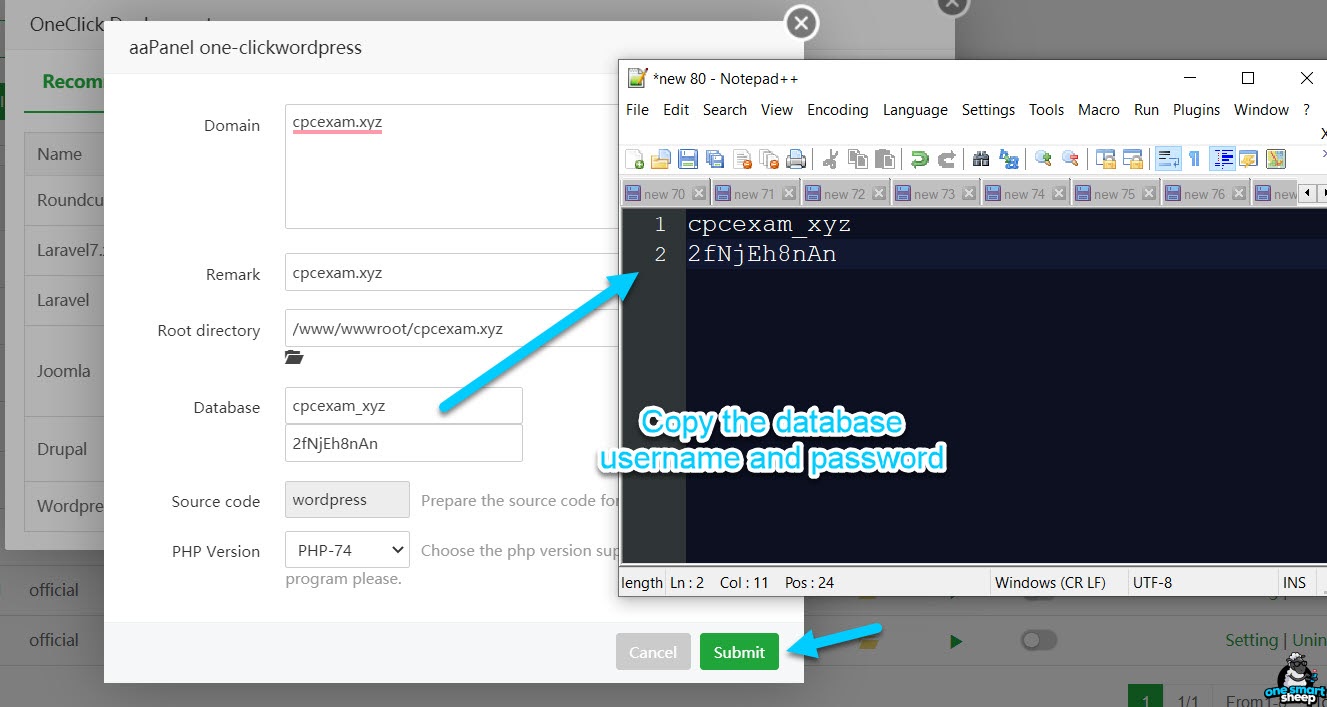This screenshot has width=1327, height=707.
Task: Toggle show all characters pilcrow icon
Action: point(1194,159)
